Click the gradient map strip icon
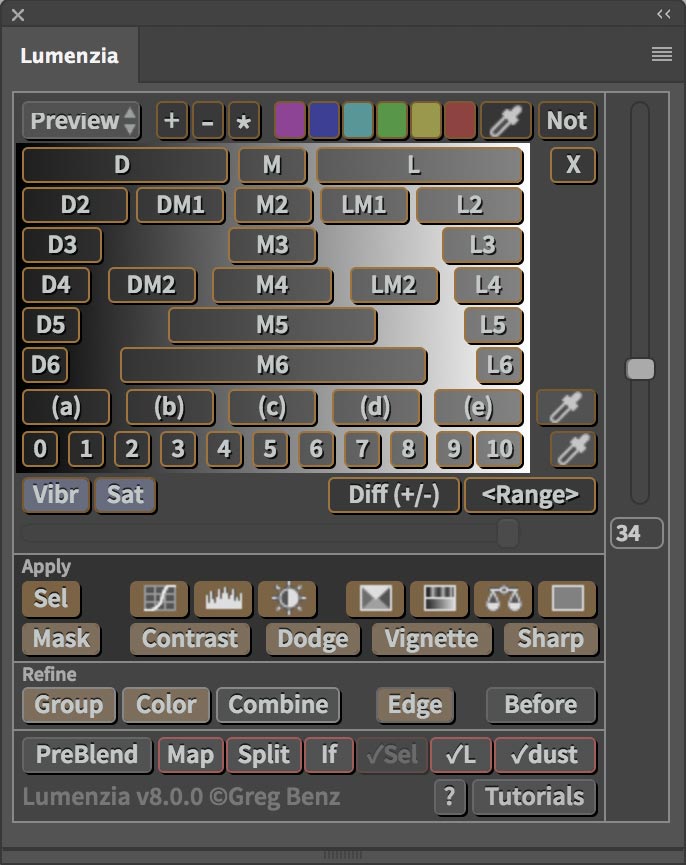The image size is (686, 865). pos(439,598)
